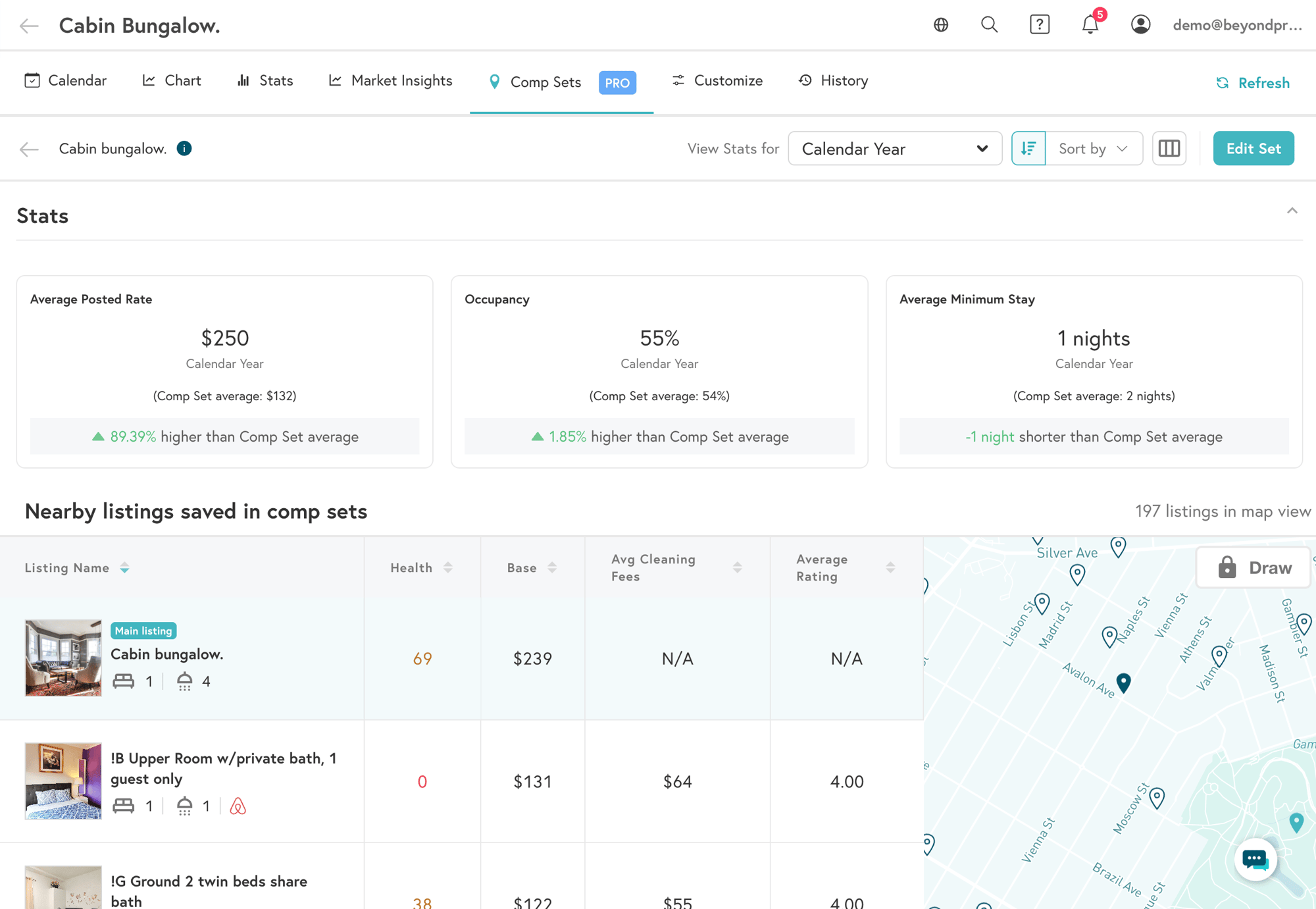This screenshot has height=909, width=1316.
Task: Click the $239 base price
Action: (x=532, y=658)
